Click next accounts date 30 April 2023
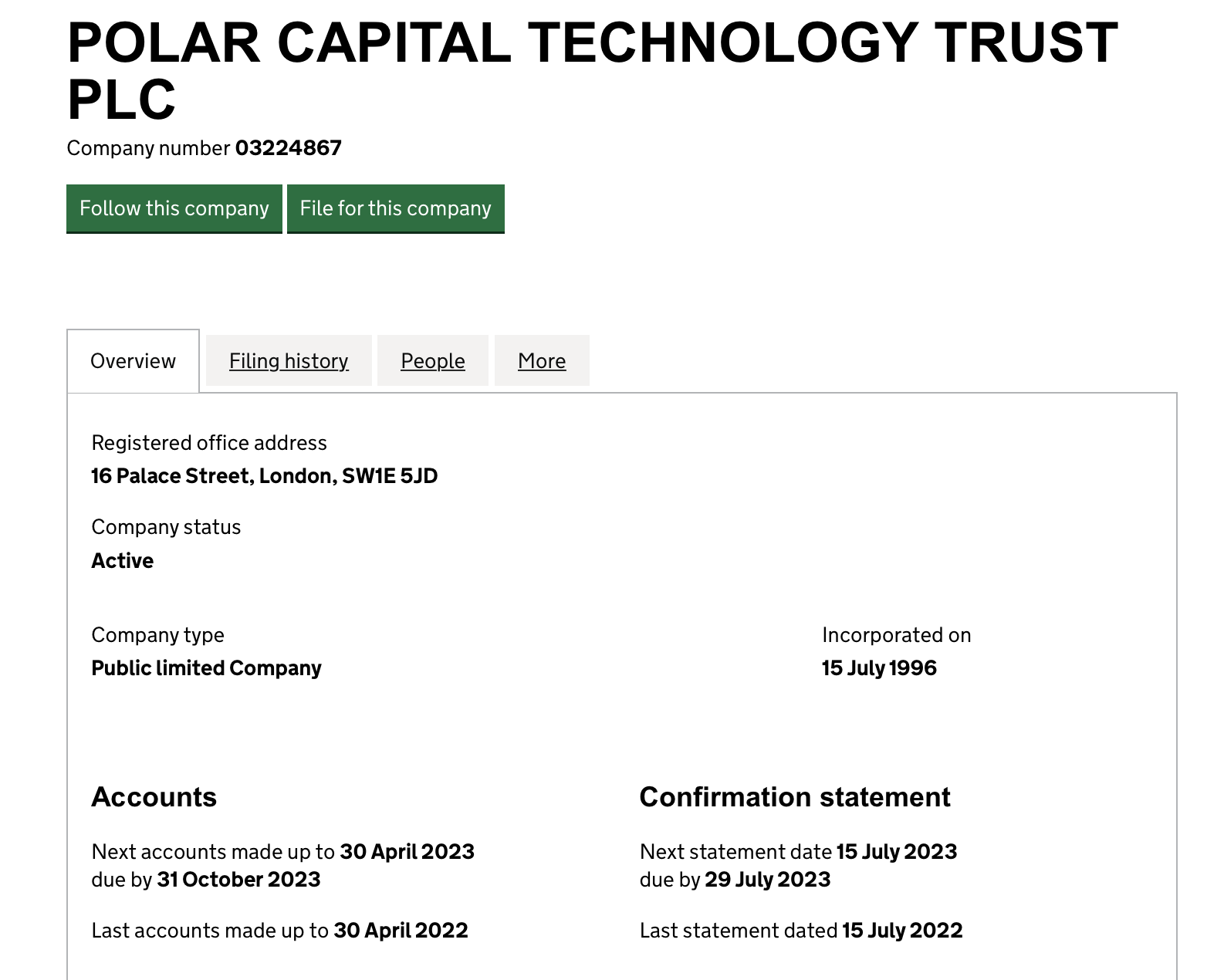 click(x=407, y=852)
